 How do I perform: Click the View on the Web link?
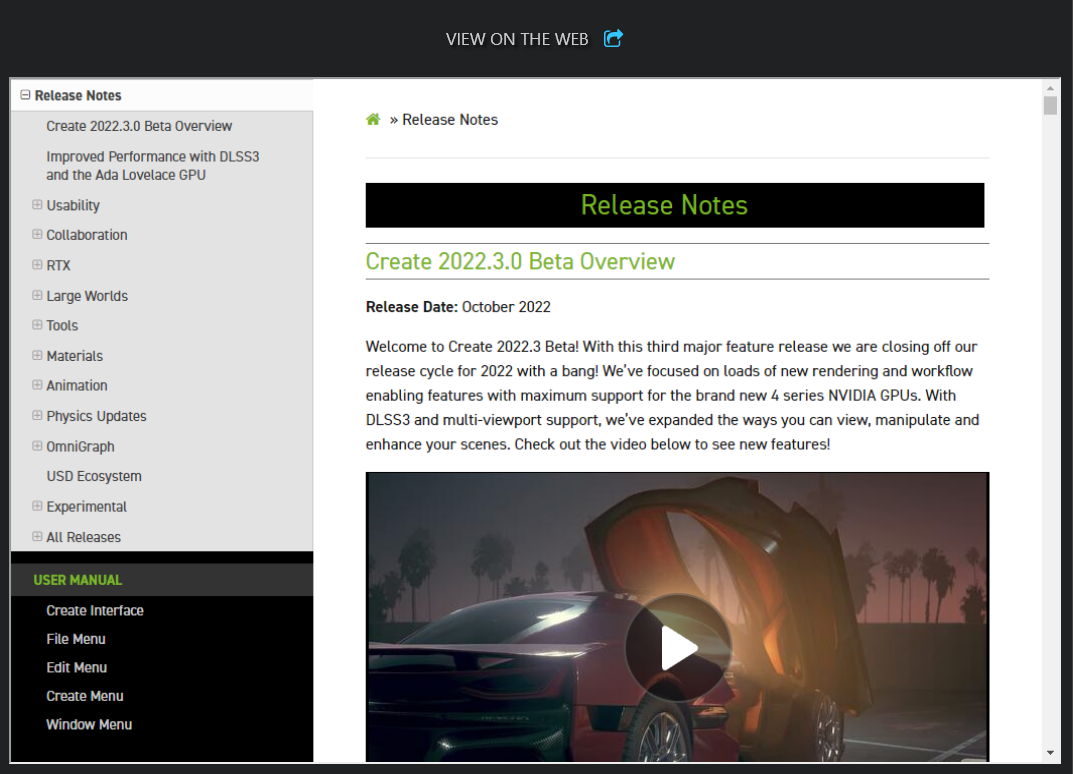[x=517, y=39]
